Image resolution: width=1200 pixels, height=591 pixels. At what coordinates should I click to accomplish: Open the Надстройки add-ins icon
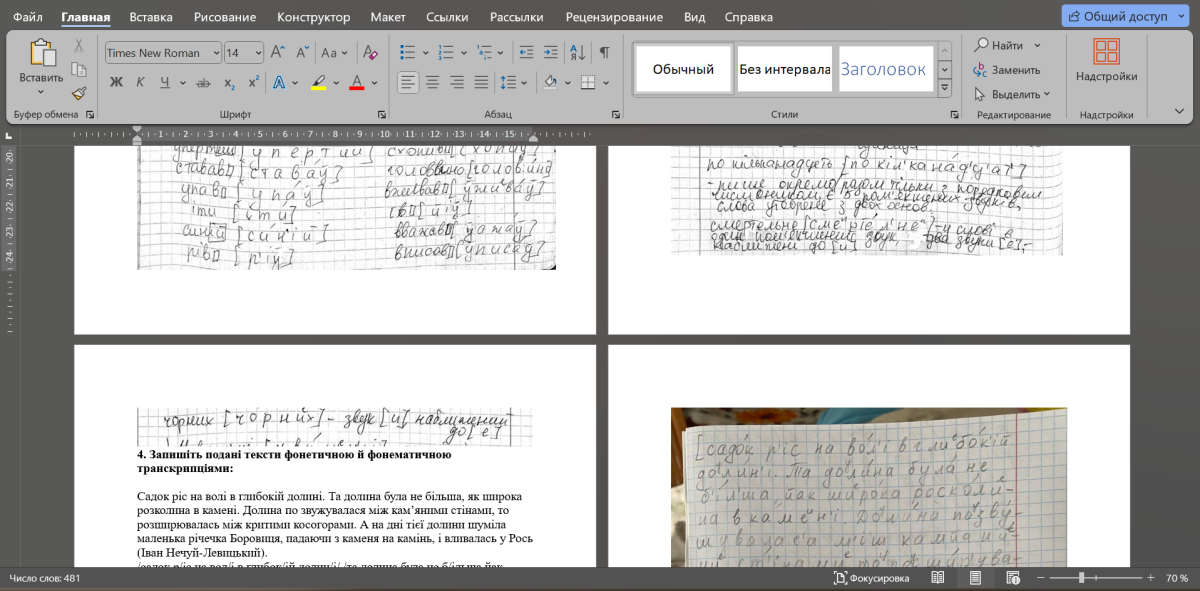point(1106,51)
